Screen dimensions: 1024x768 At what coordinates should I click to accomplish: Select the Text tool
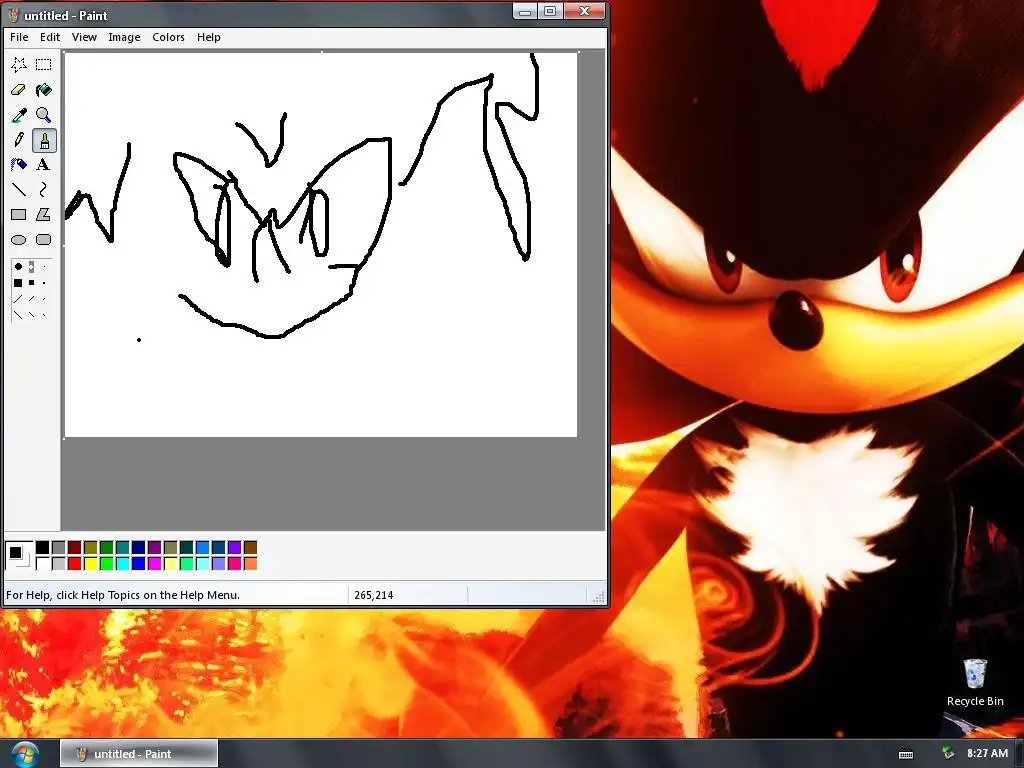point(44,165)
